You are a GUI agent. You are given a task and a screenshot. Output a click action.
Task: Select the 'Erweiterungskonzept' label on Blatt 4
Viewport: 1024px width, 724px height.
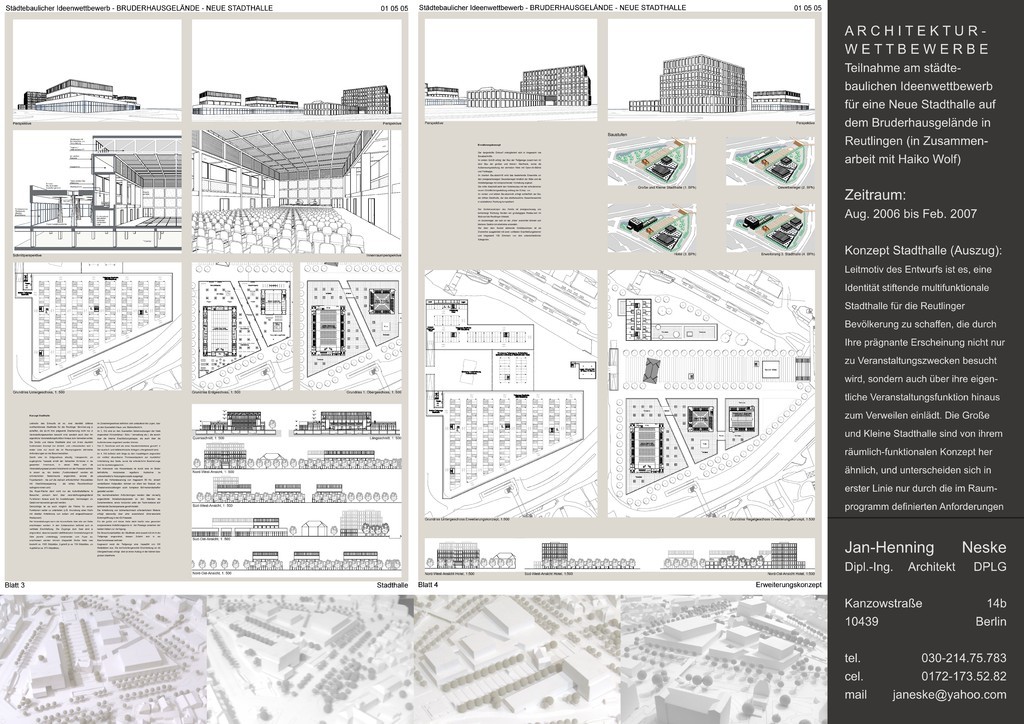[788, 584]
